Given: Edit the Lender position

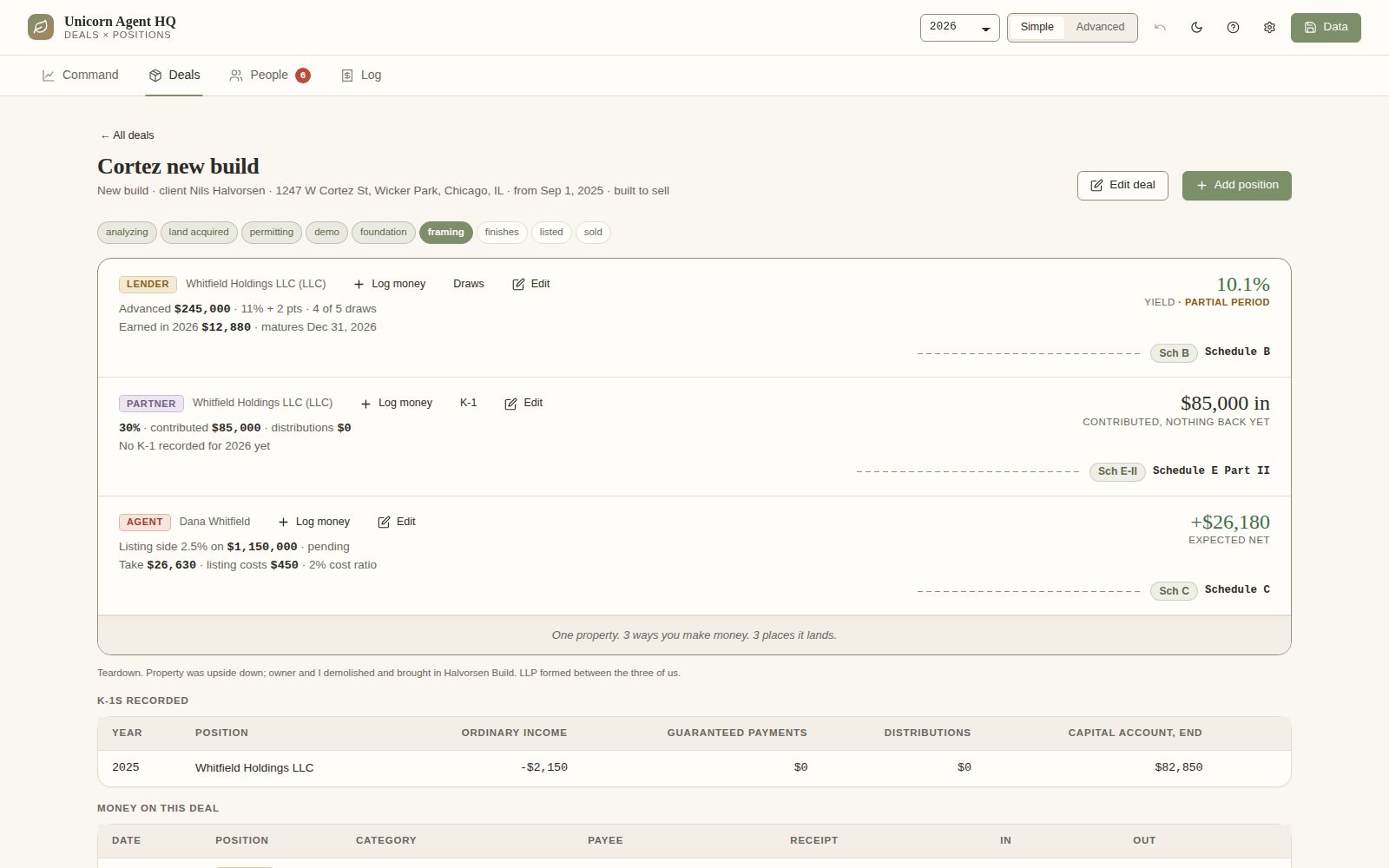Looking at the screenshot, I should 530,284.
